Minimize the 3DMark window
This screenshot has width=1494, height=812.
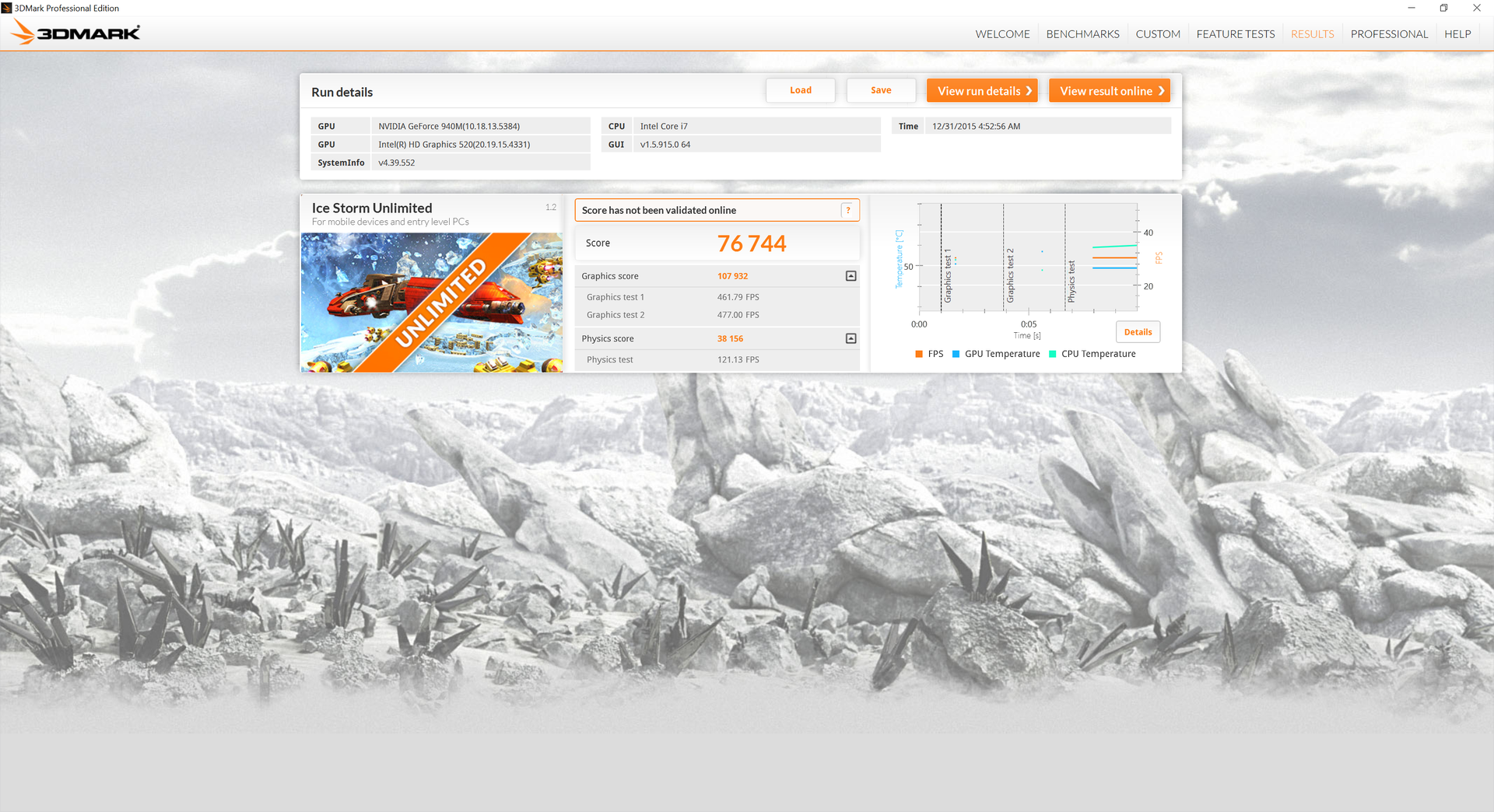1411,8
